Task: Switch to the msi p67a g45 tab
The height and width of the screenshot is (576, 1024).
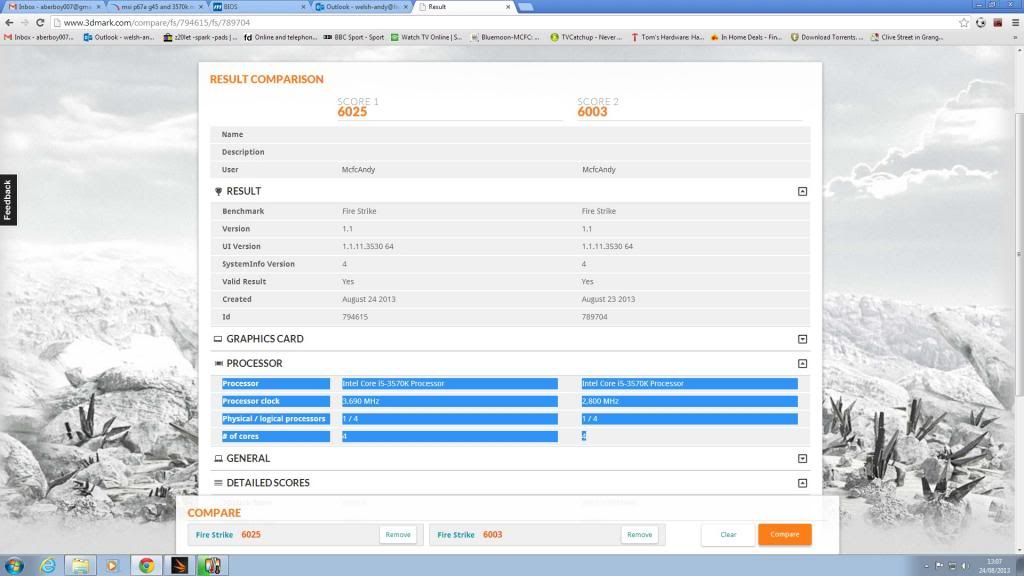Action: 155,7
